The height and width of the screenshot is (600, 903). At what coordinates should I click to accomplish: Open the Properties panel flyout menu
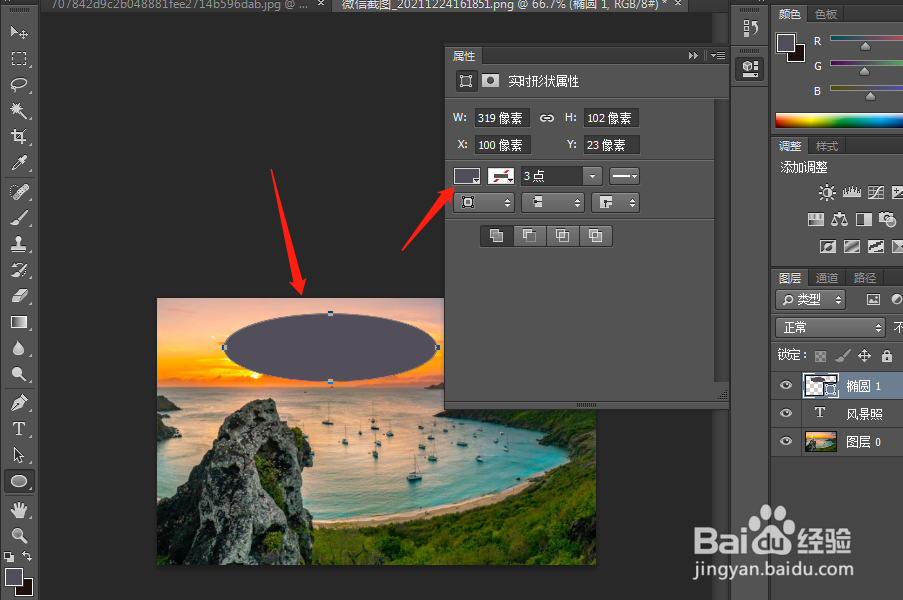pyautogui.click(x=718, y=55)
